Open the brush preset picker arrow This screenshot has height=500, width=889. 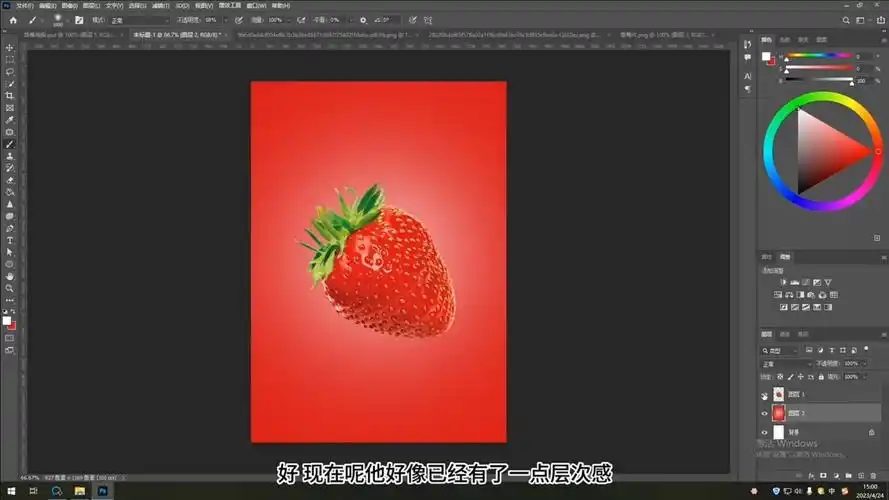click(x=67, y=20)
